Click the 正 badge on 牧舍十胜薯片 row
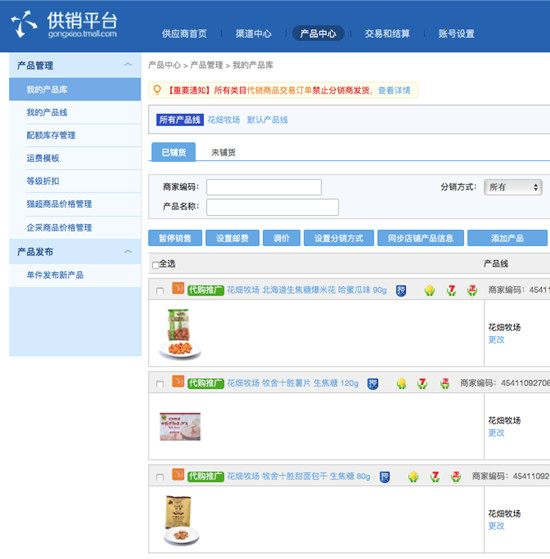The height and width of the screenshot is (559, 550). [x=444, y=384]
